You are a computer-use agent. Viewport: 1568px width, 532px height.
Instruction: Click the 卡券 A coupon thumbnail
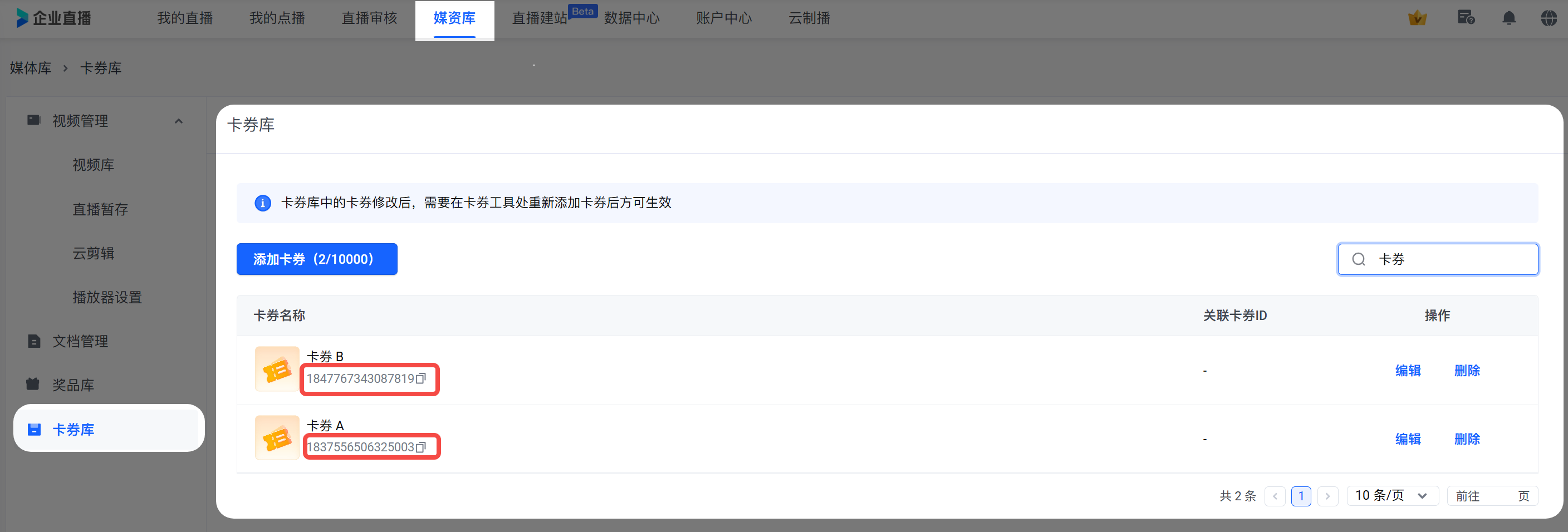pos(277,439)
